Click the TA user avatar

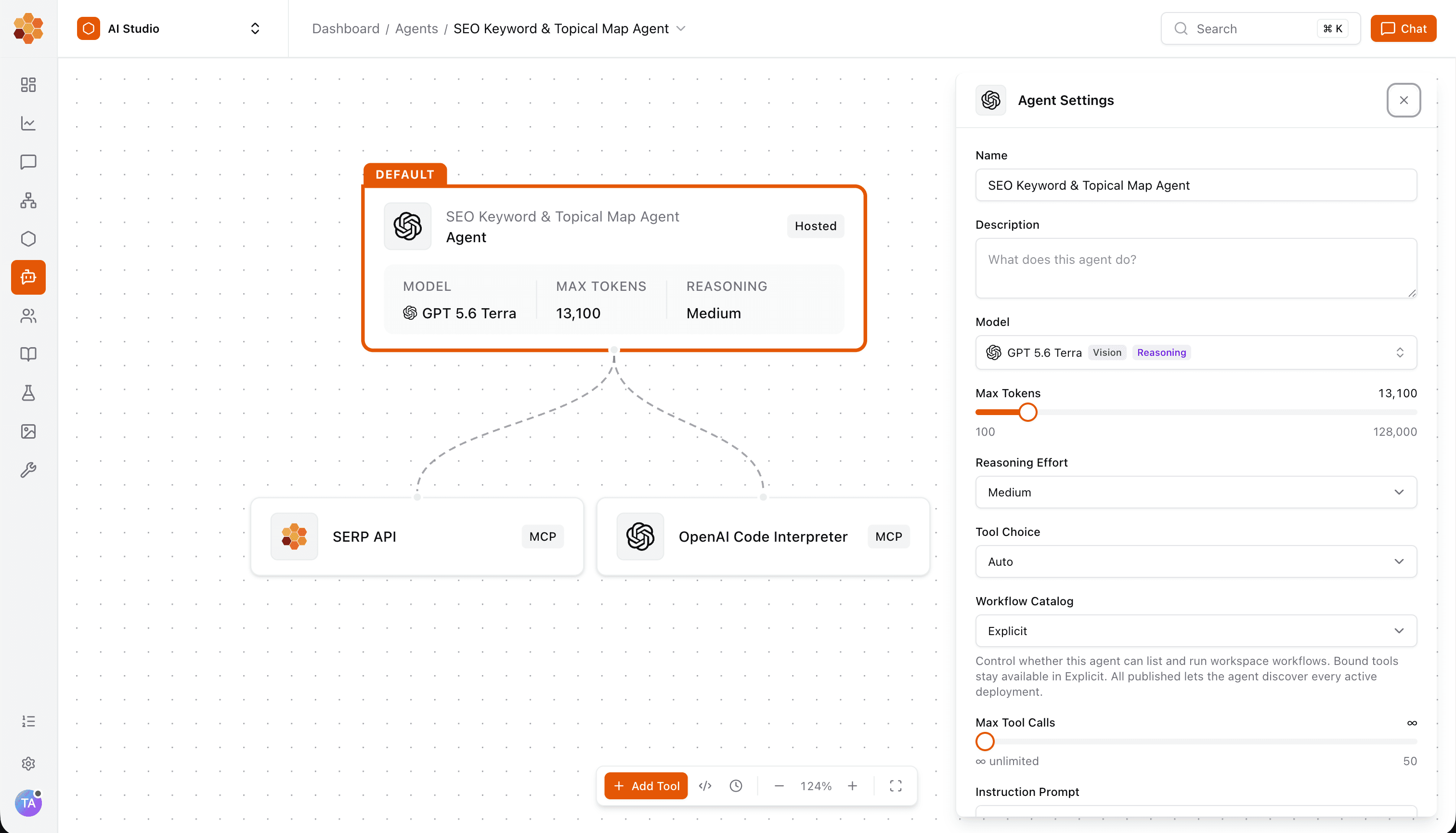pos(28,803)
